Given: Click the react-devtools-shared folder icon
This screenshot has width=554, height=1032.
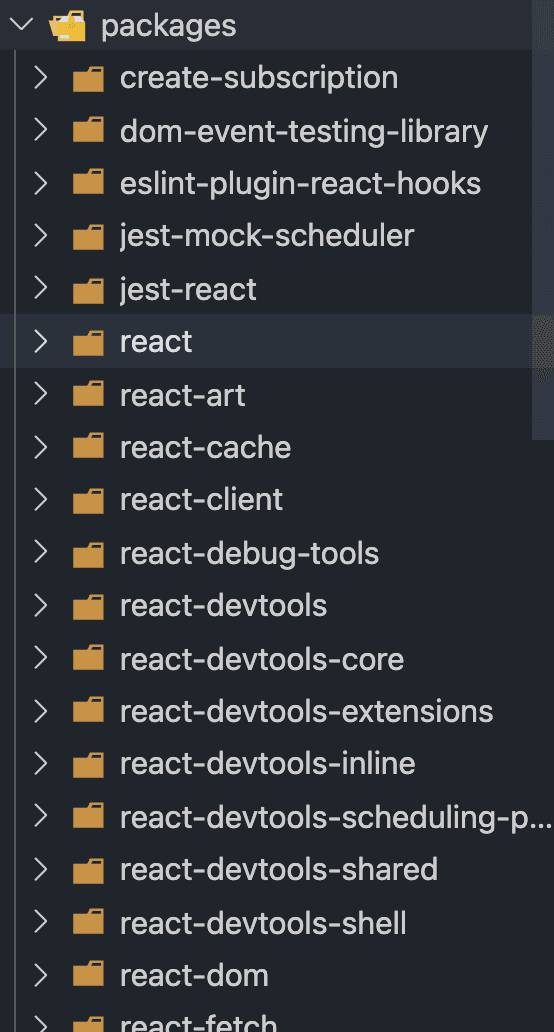Looking at the screenshot, I should (x=88, y=870).
